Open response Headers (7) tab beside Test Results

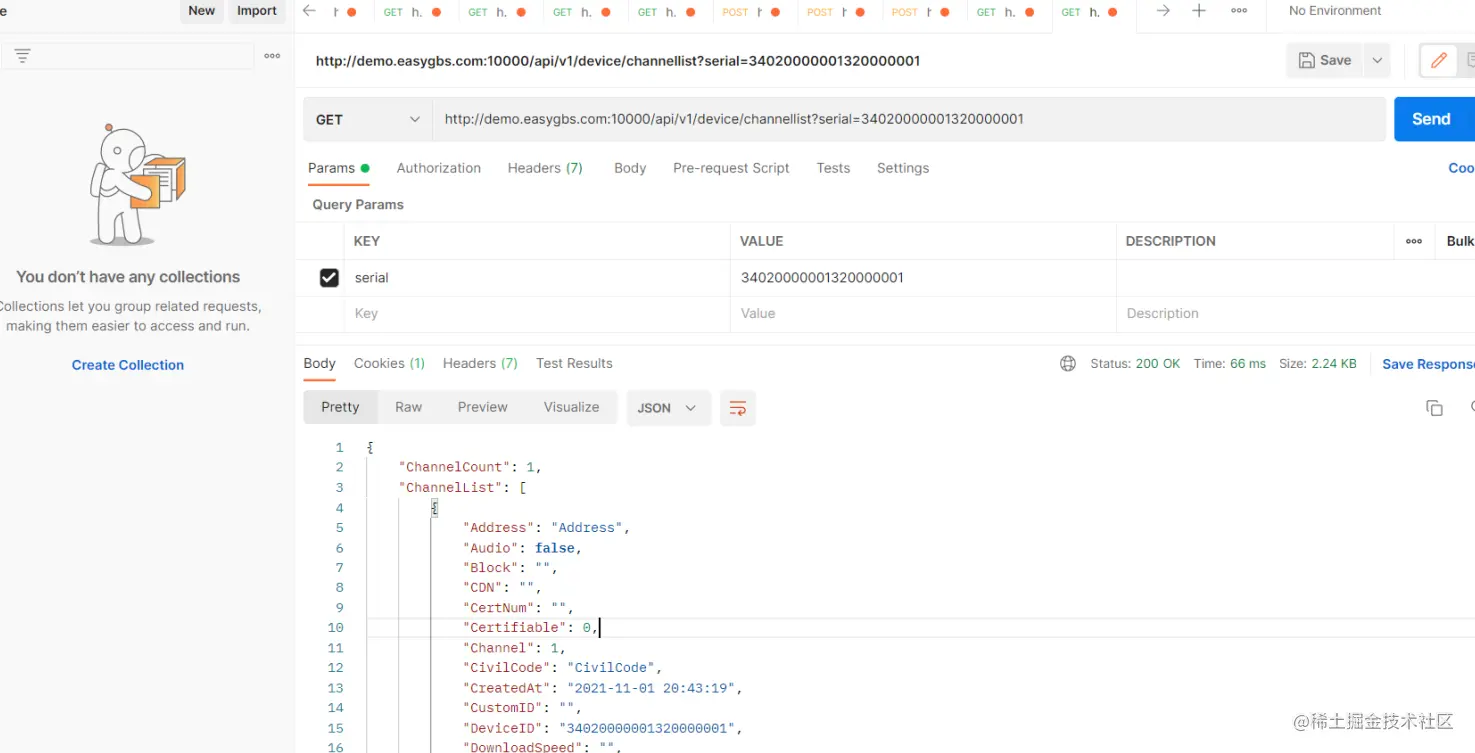click(x=480, y=363)
